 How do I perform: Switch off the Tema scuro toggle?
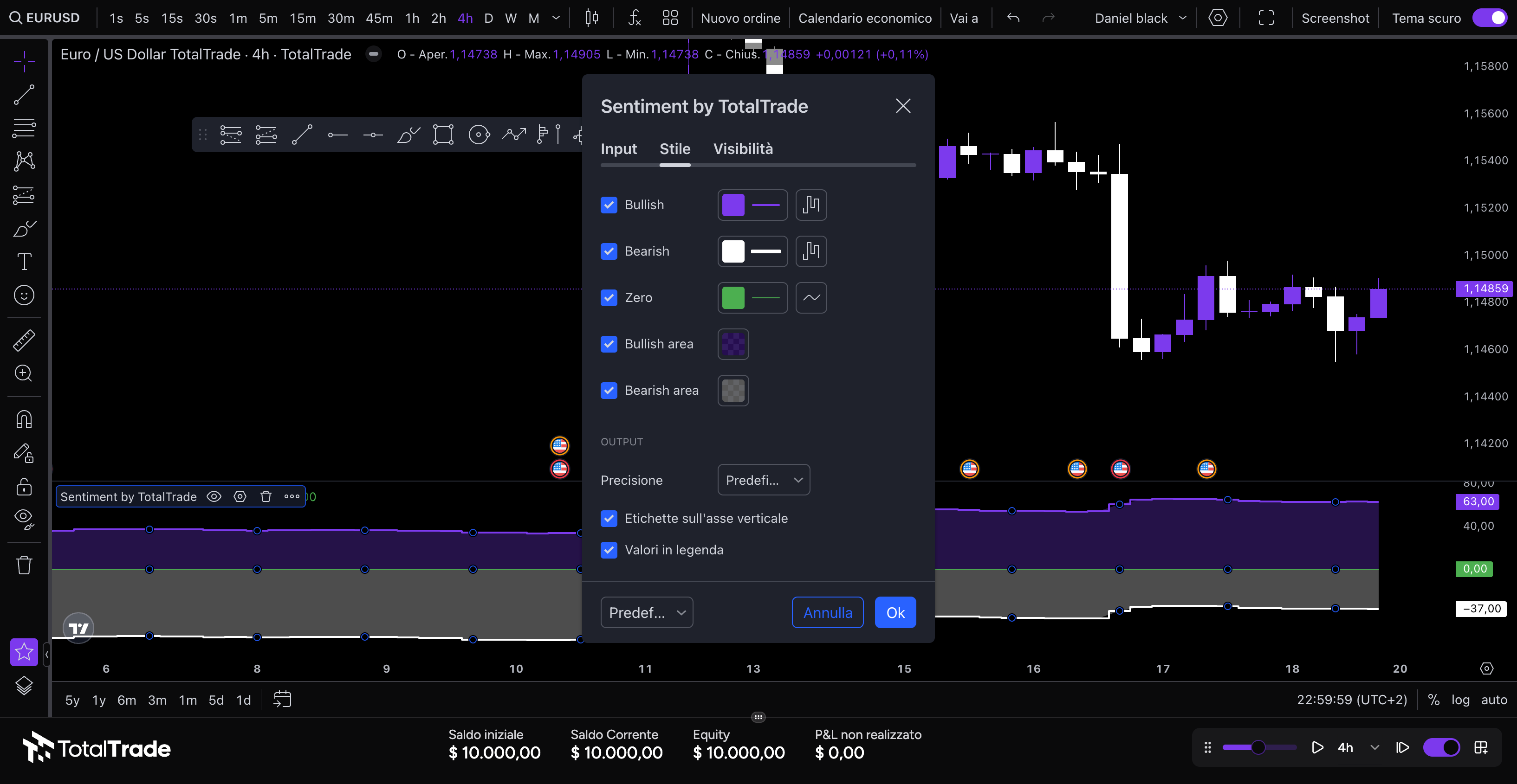point(1491,18)
